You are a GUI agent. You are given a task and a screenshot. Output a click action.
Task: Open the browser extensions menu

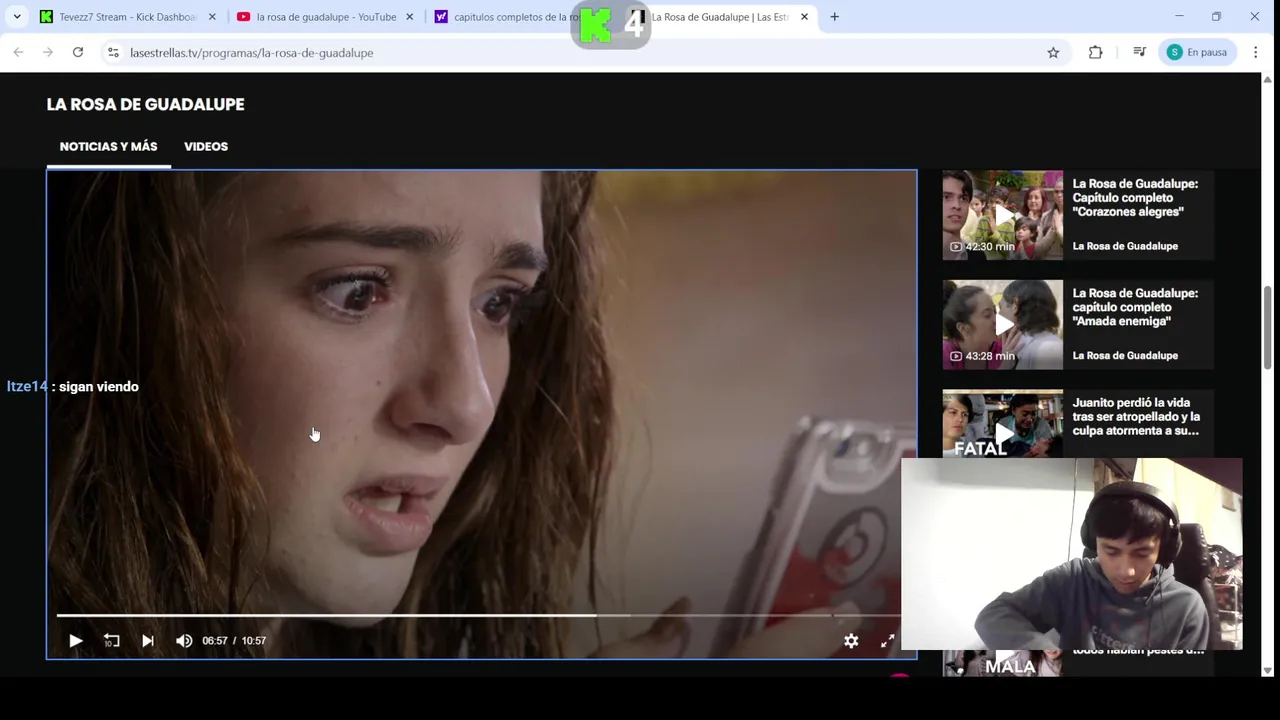coord(1096,52)
